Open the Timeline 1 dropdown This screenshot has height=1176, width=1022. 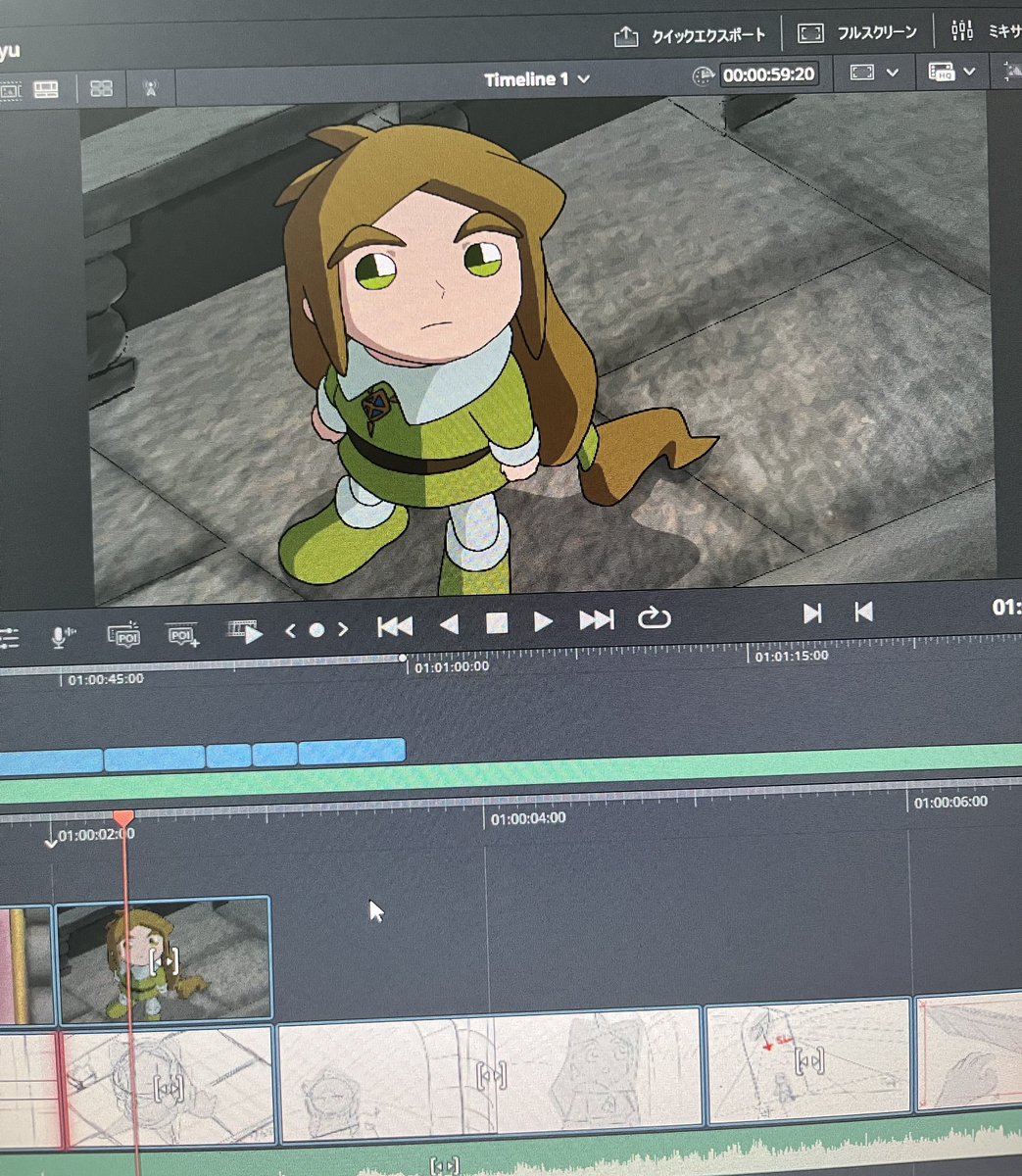pos(537,79)
